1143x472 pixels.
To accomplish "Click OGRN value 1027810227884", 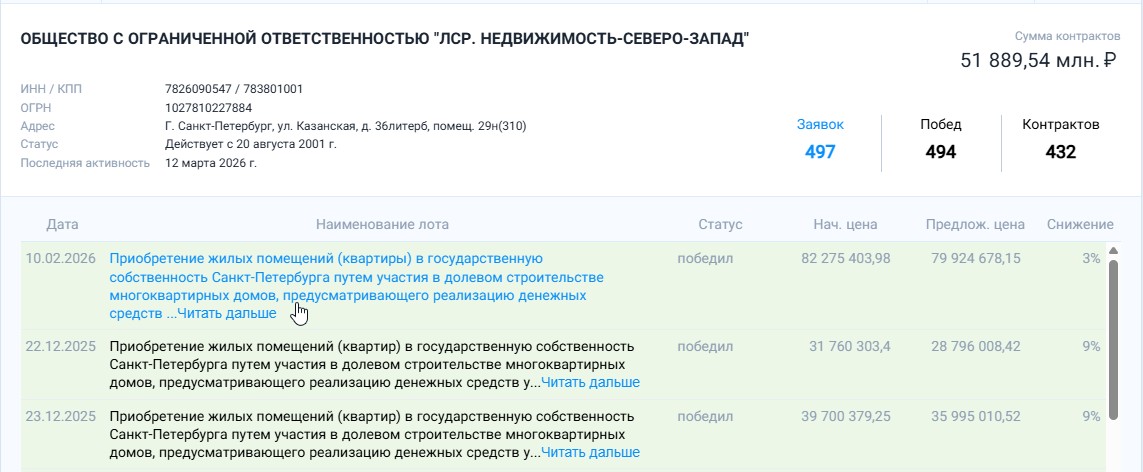I will point(208,108).
